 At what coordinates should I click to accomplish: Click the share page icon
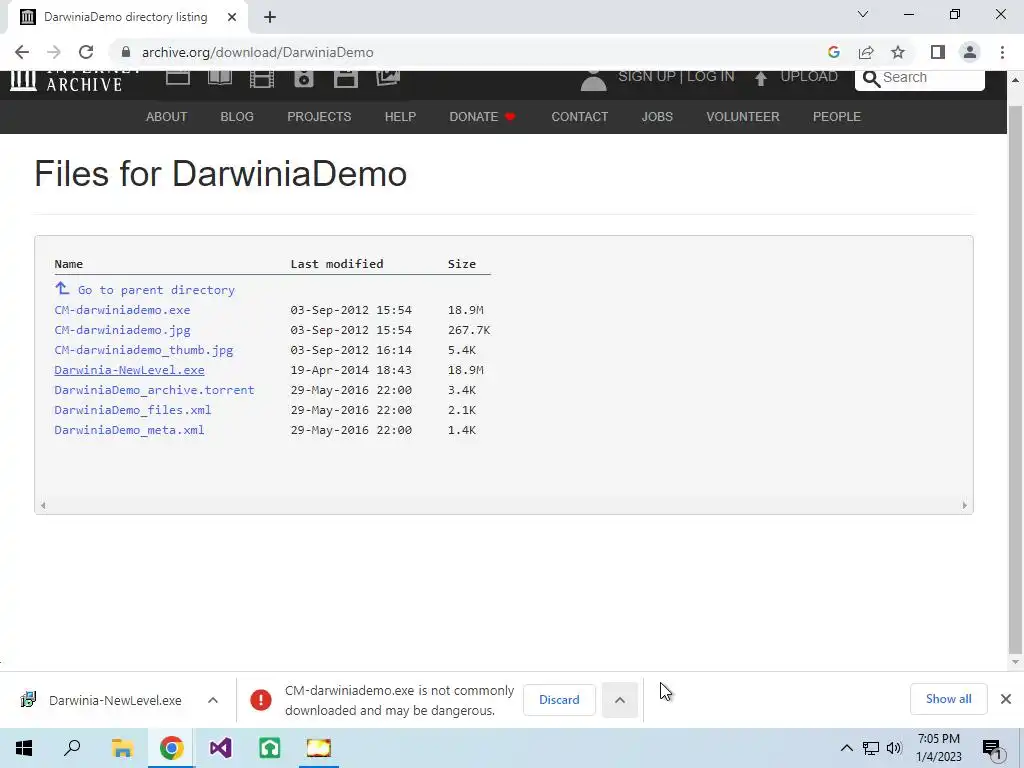tap(866, 52)
